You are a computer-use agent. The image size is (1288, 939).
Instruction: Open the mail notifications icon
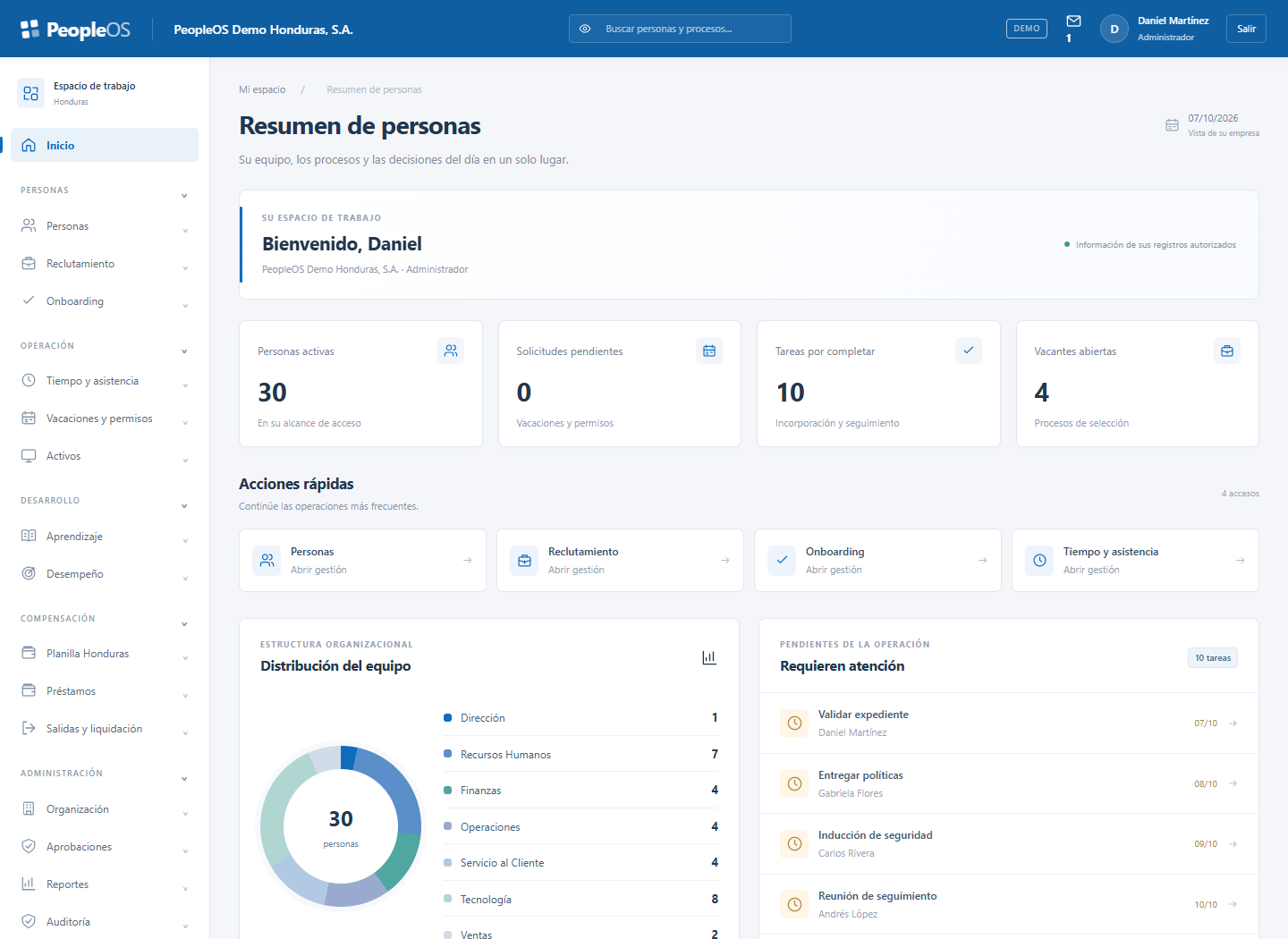coord(1073,21)
